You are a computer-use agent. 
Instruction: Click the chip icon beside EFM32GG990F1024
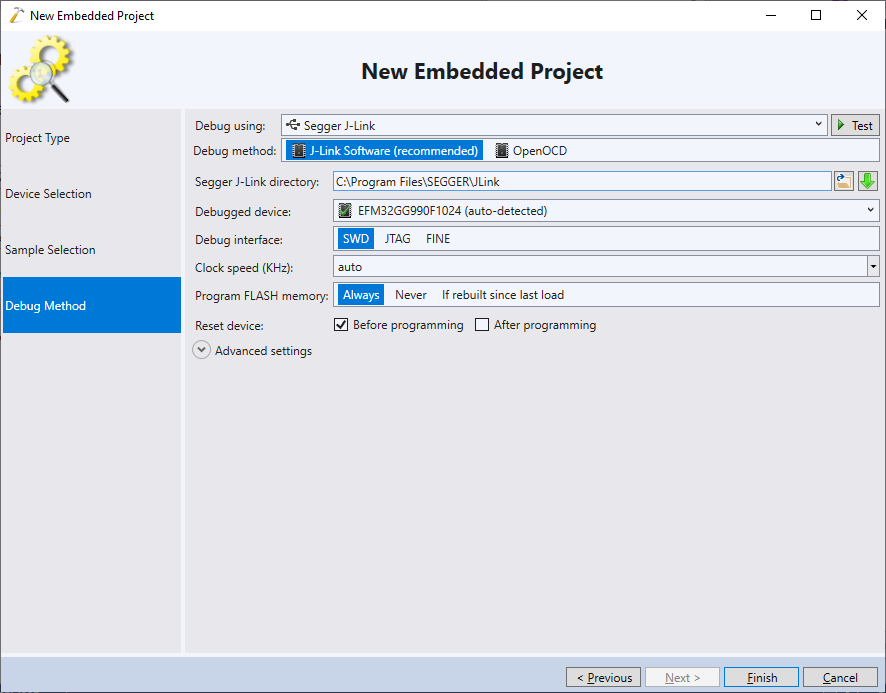[x=345, y=211]
